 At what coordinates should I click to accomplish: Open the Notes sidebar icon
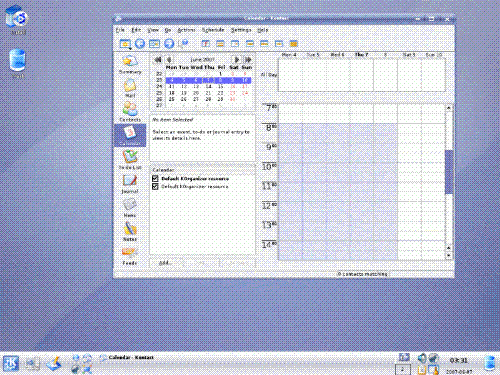click(x=130, y=231)
